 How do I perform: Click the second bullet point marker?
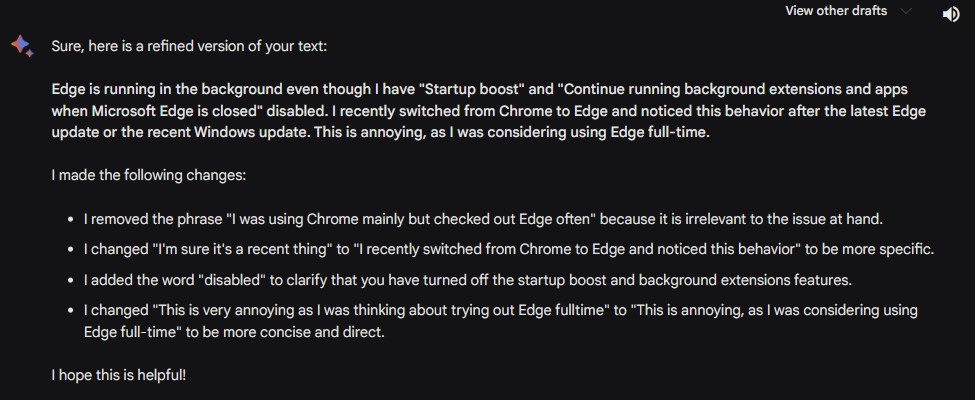71,250
